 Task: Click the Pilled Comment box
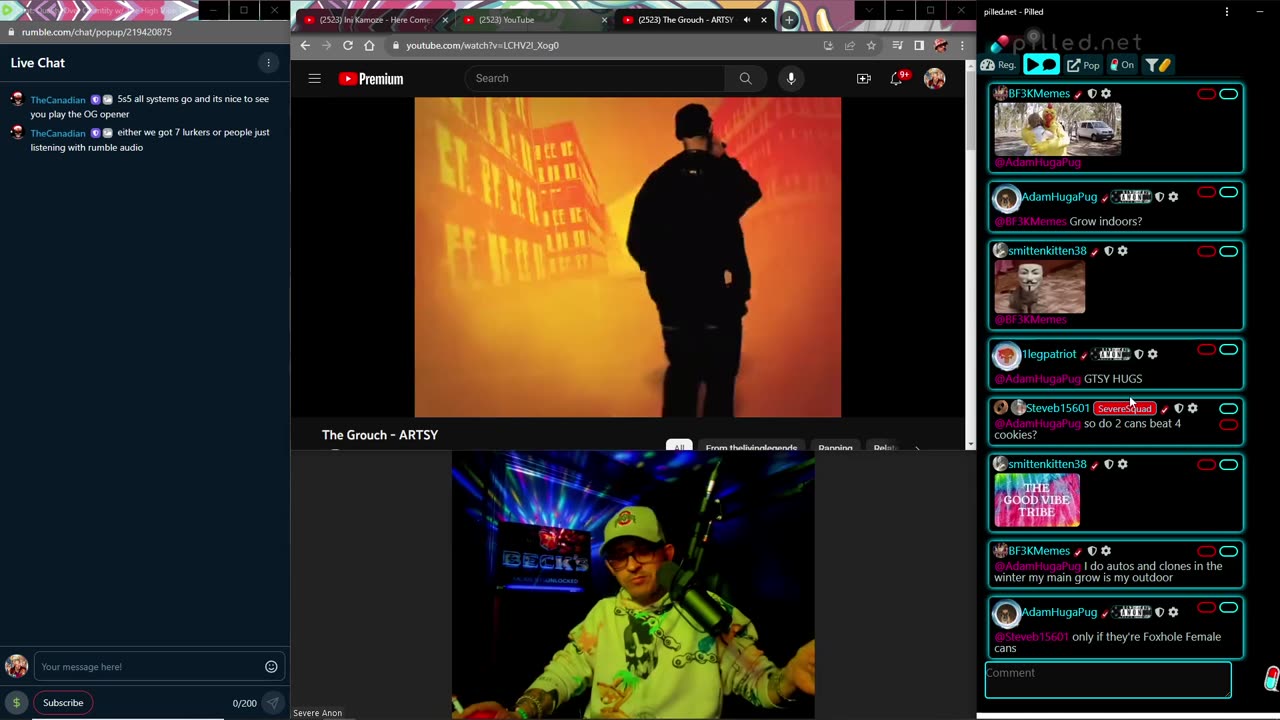(x=1108, y=680)
